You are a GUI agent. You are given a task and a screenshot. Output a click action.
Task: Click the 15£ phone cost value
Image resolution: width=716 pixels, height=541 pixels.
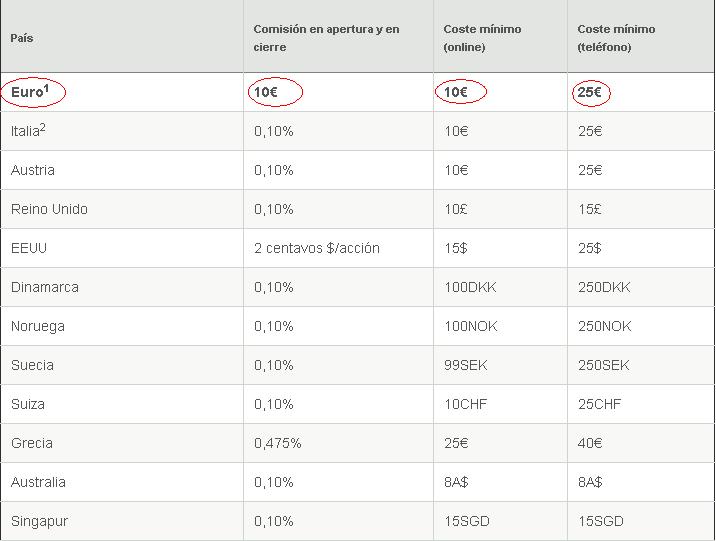[590, 209]
